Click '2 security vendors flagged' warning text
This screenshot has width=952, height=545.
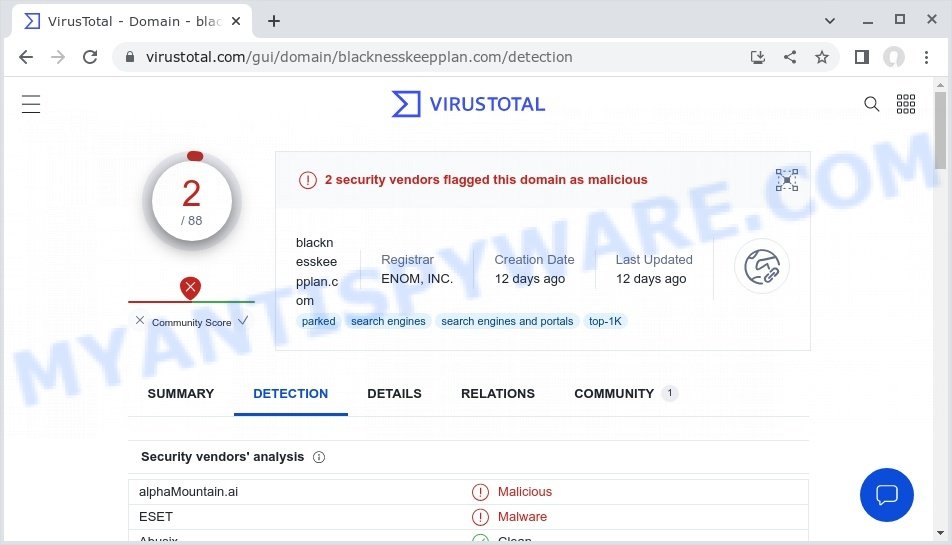(x=486, y=180)
